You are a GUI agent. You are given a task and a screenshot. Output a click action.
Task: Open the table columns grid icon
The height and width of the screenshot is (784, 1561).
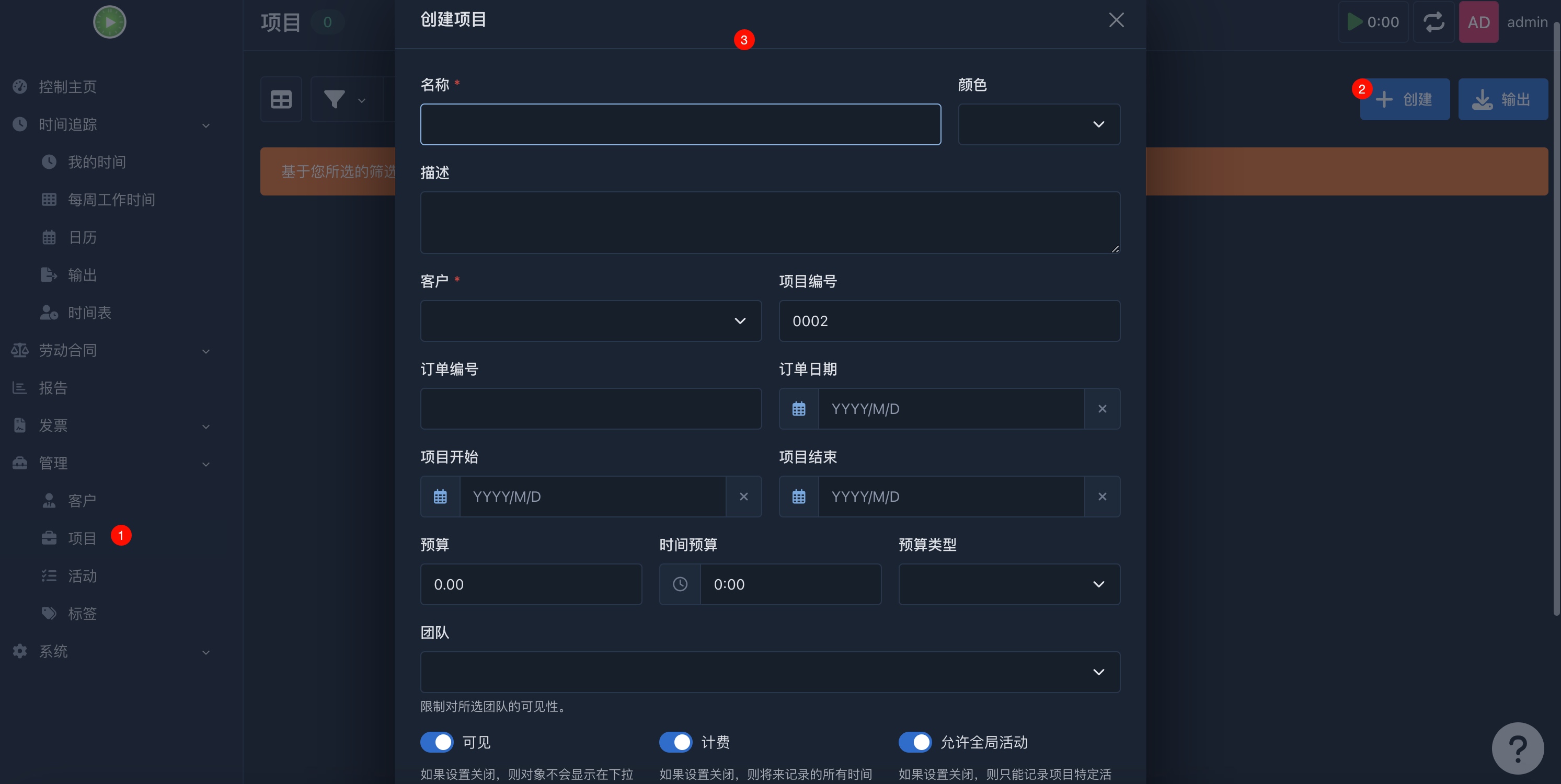(x=281, y=99)
